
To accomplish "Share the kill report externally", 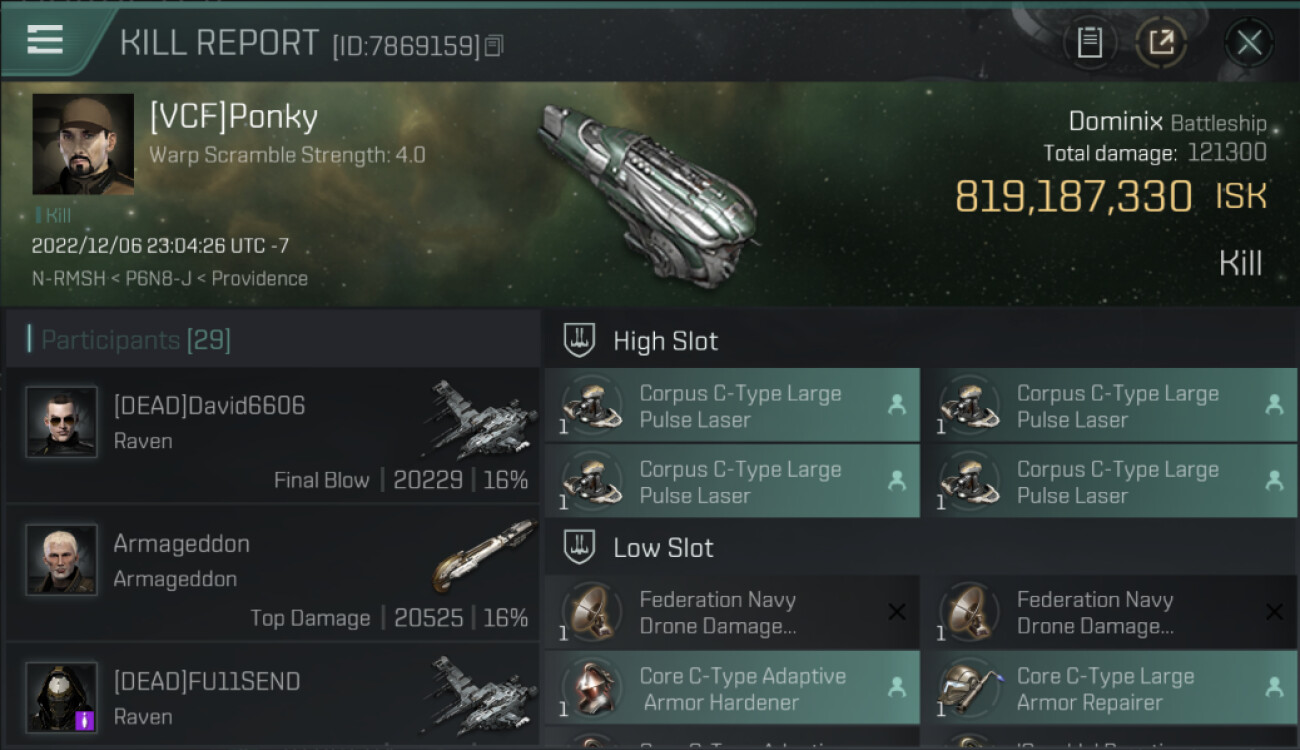I will click(x=1161, y=43).
